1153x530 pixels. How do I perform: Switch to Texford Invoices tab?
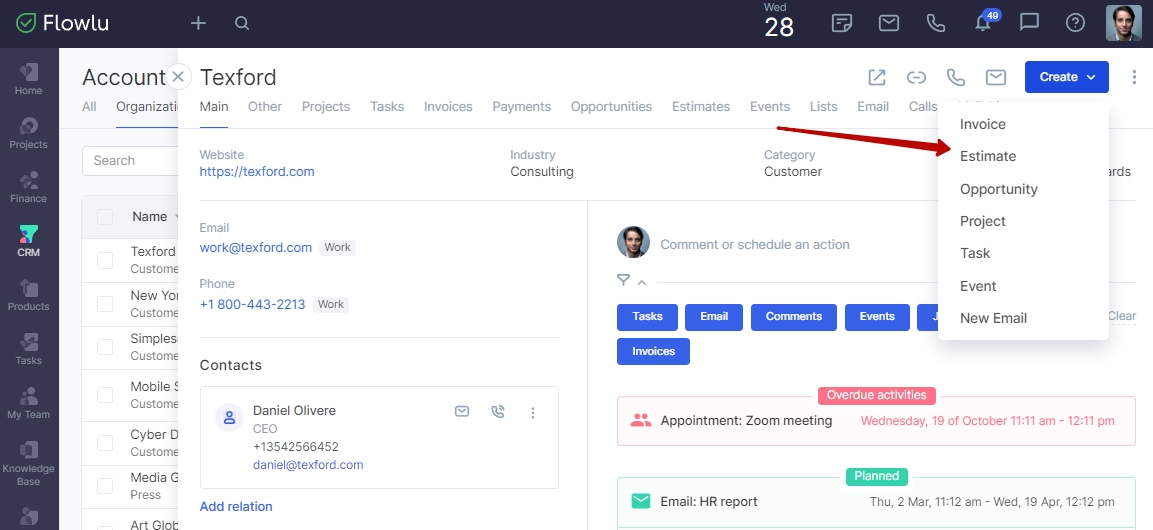[x=448, y=107]
